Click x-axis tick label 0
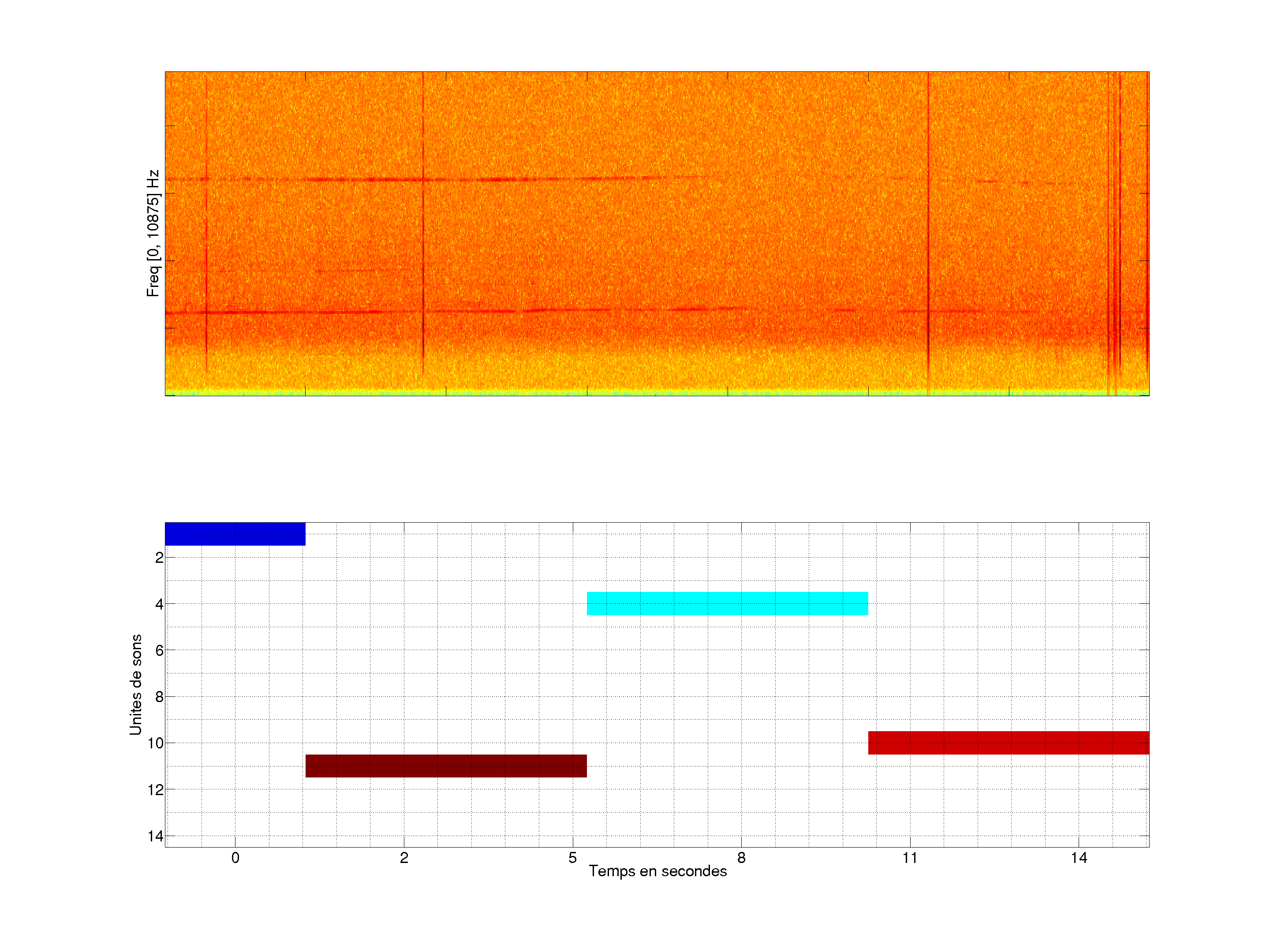The width and height of the screenshot is (1270, 952). (235, 858)
